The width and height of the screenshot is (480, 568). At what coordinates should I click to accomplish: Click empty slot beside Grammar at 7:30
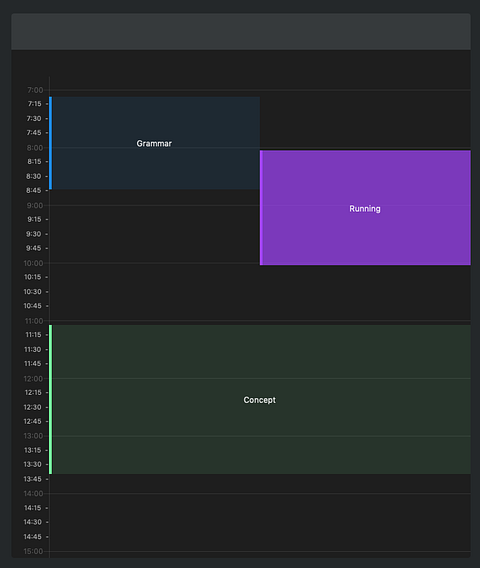[x=365, y=118]
